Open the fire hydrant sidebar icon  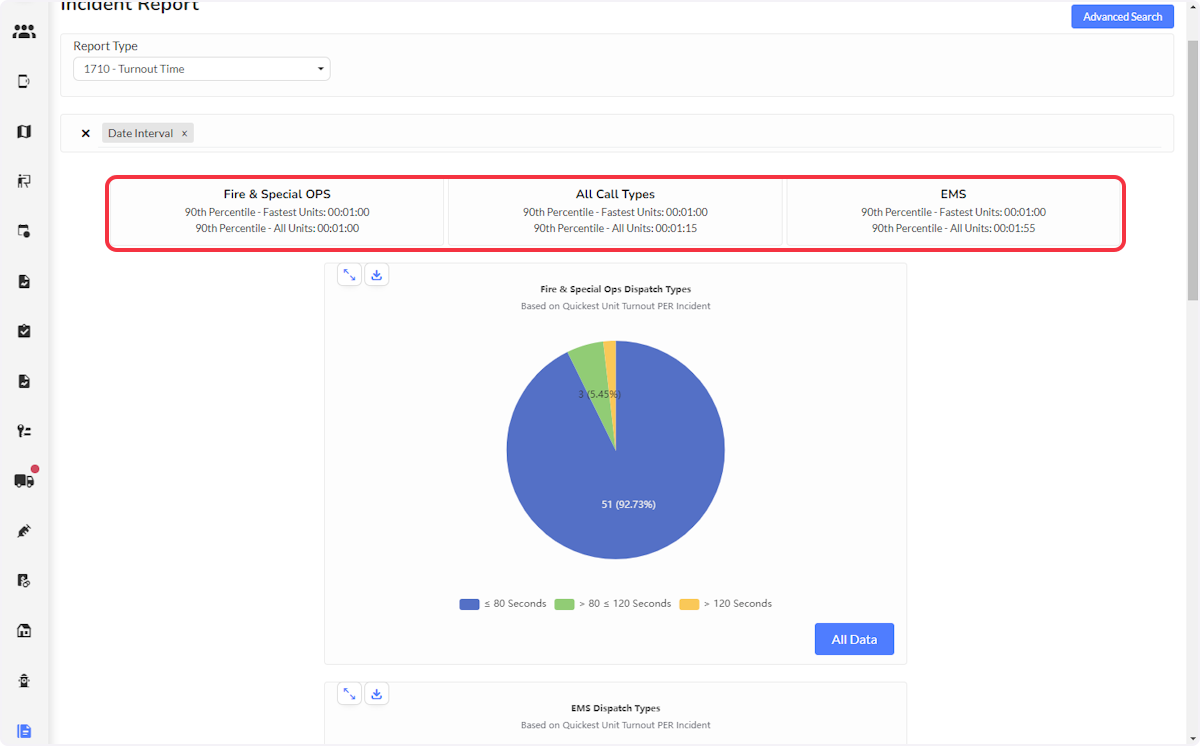click(24, 681)
